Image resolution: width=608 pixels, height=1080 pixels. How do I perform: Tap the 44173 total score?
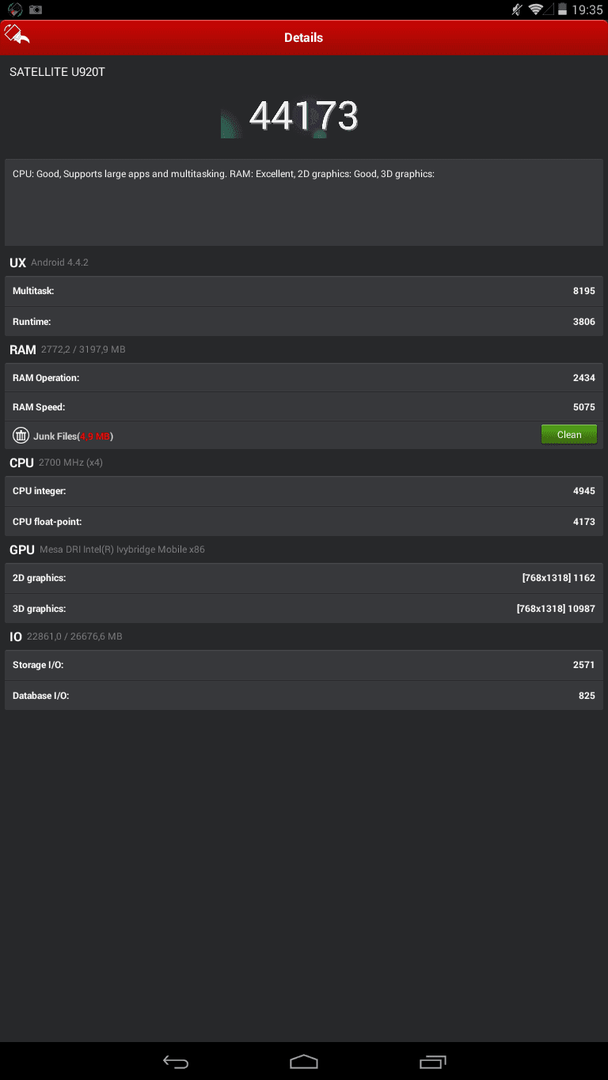[303, 116]
